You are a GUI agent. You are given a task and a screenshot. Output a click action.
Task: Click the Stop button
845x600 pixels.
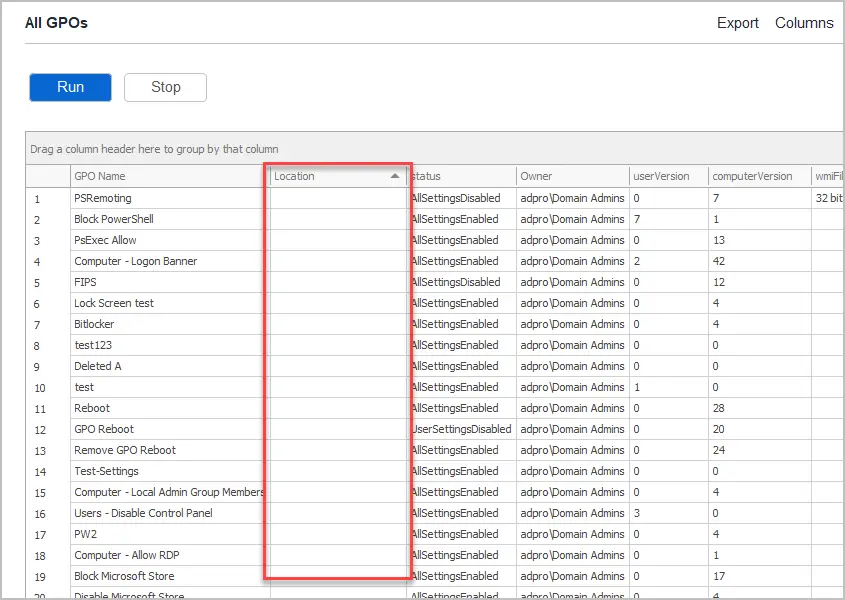pos(165,87)
